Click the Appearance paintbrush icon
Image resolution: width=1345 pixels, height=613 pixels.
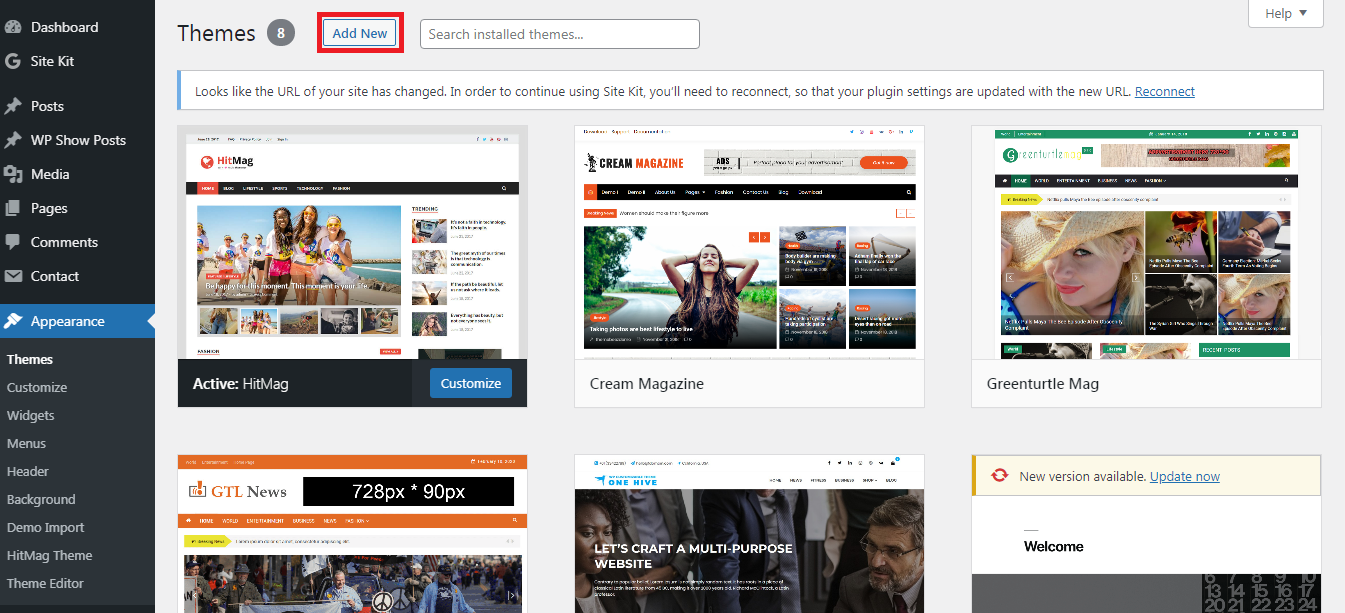click(x=13, y=321)
